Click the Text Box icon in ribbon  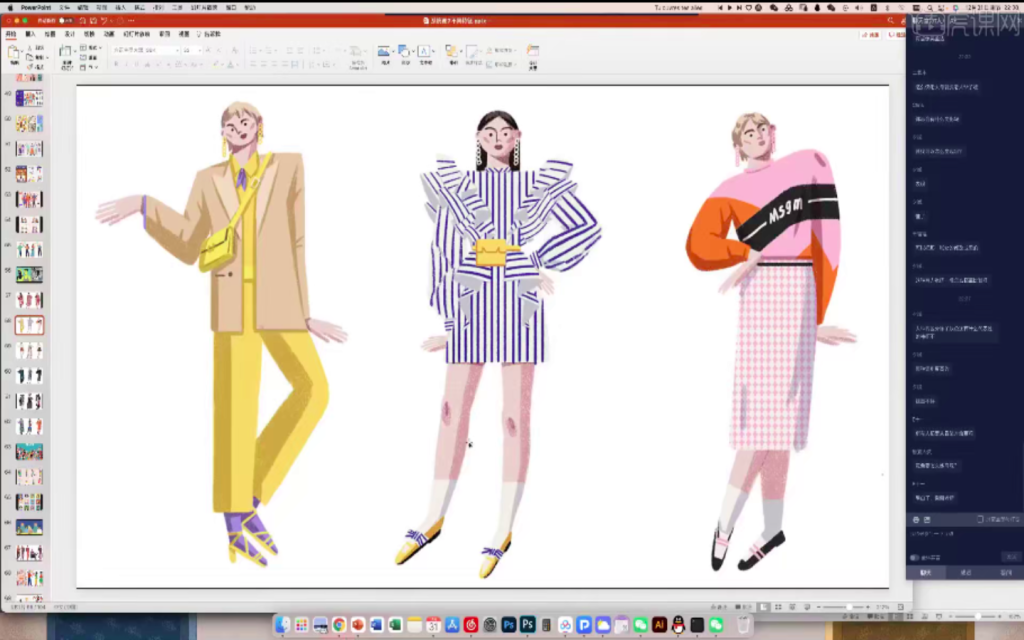coord(425,51)
